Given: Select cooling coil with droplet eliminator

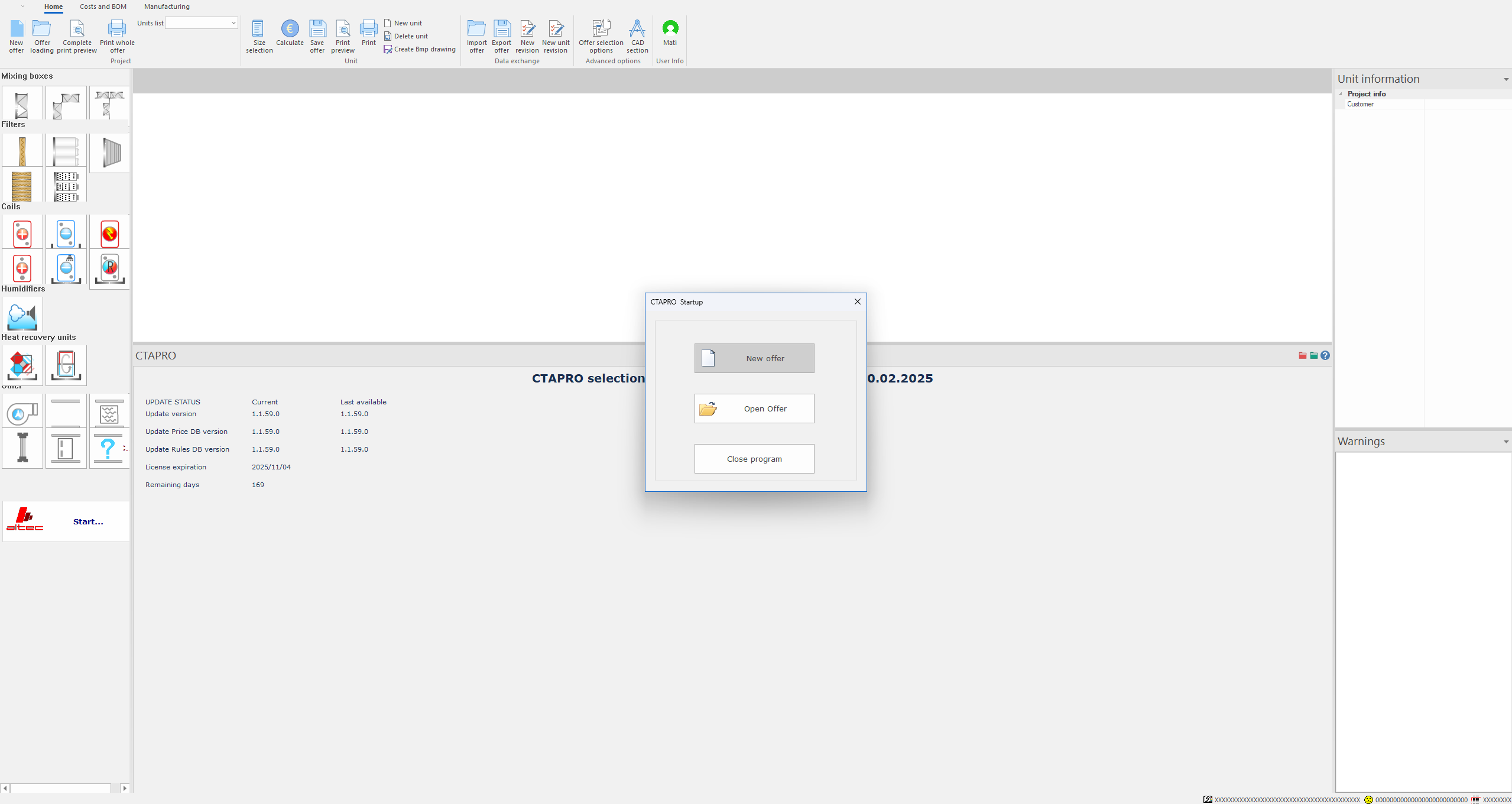Looking at the screenshot, I should pos(66,267).
